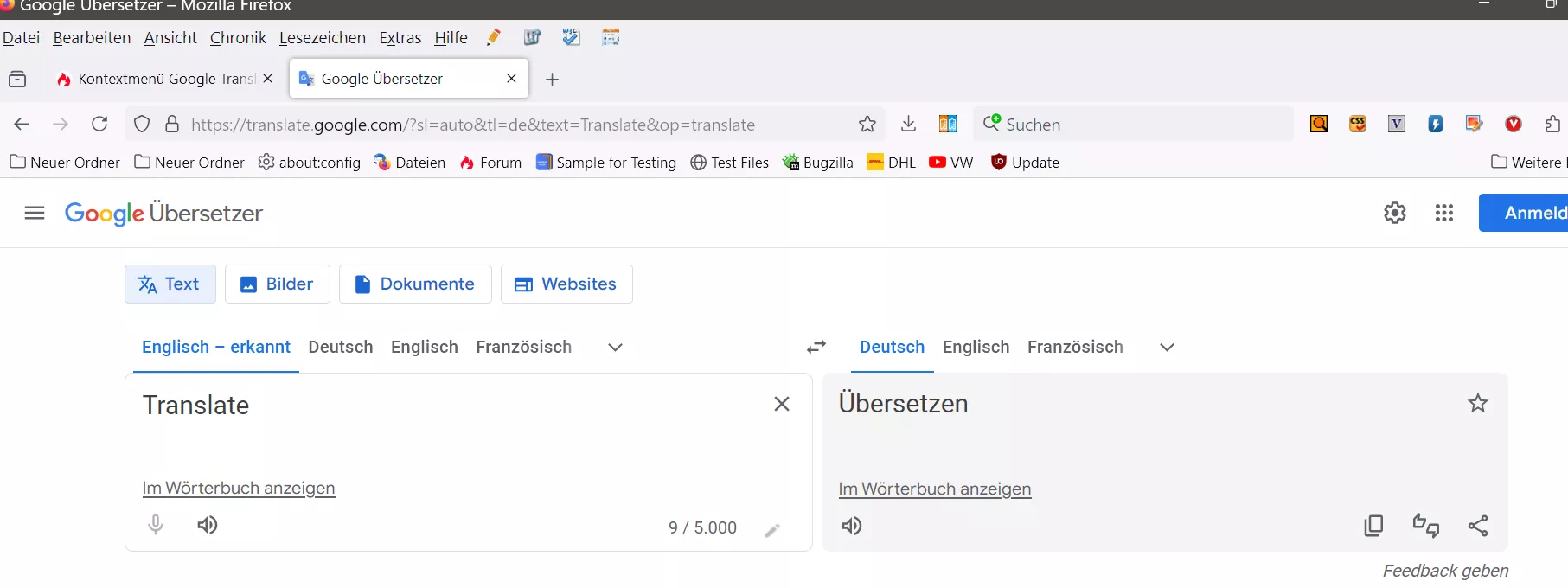Open the first Neuer Ordner bookmark folder
1568x588 pixels.
pos(65,163)
